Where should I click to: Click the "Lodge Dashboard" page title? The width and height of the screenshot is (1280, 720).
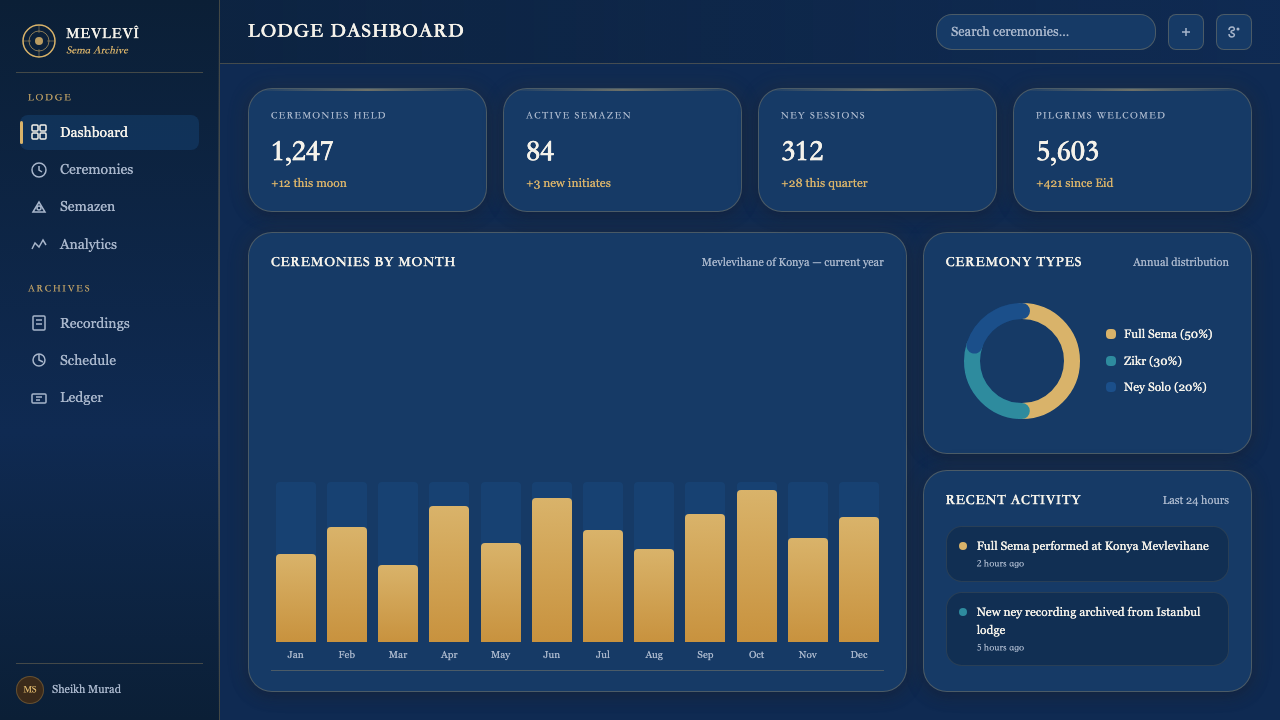tap(356, 31)
